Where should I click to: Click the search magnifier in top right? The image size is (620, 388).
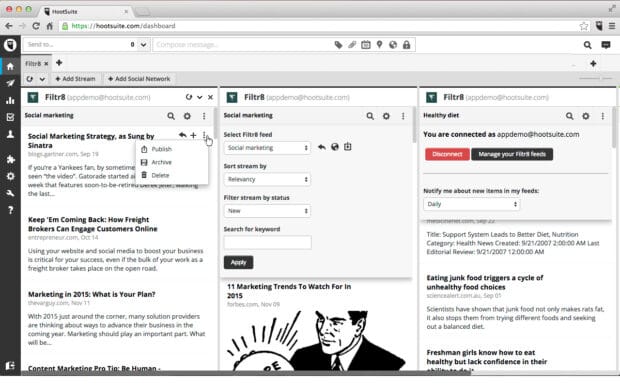[x=588, y=45]
